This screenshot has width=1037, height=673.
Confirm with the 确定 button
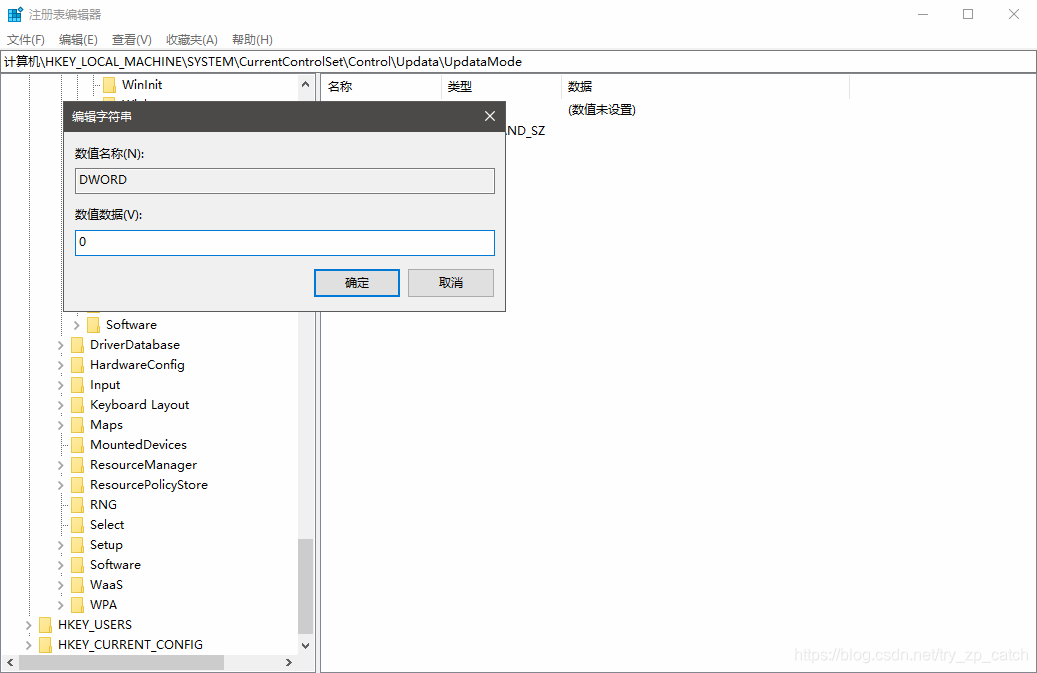tap(356, 283)
